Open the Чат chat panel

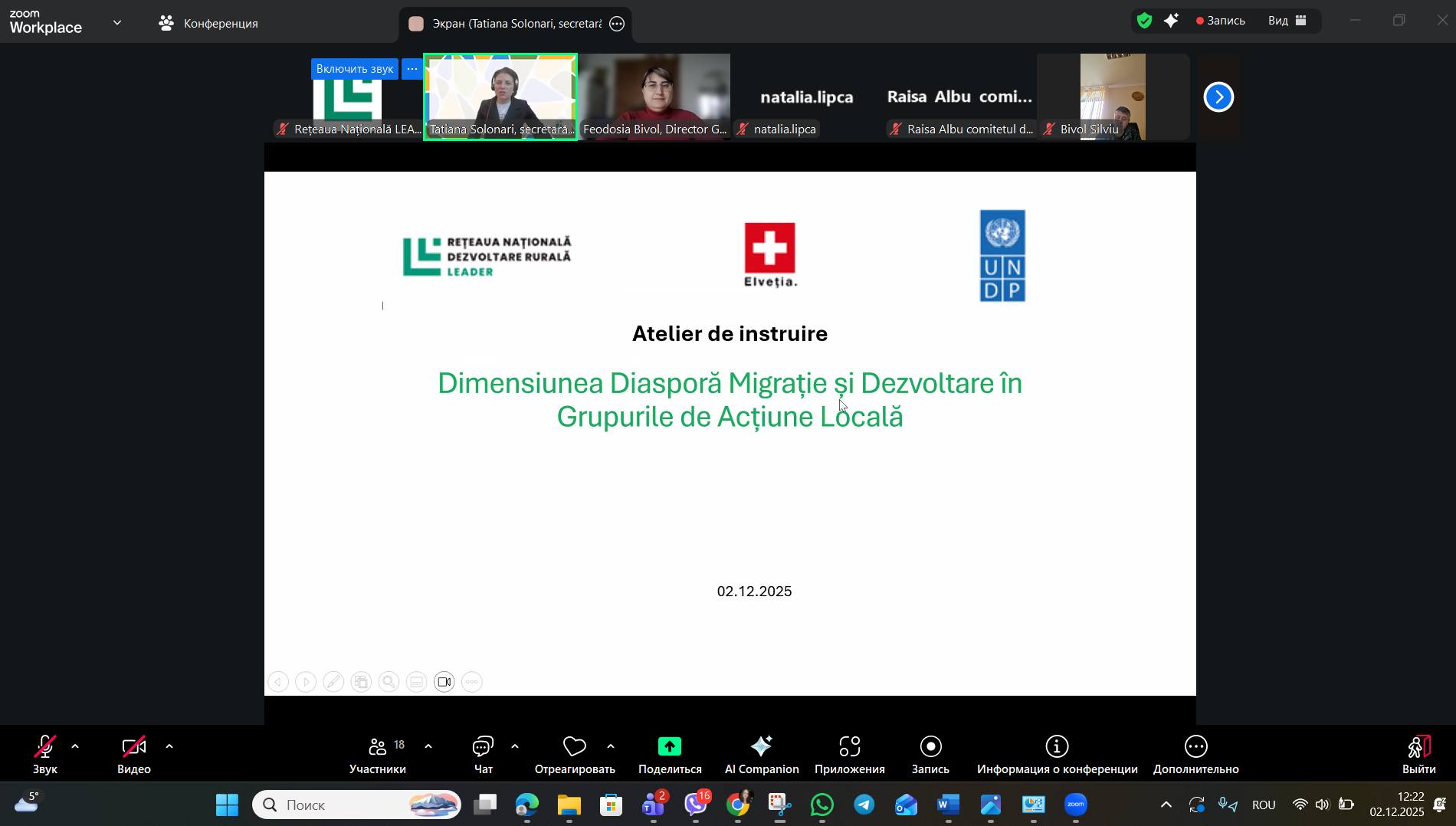(483, 755)
